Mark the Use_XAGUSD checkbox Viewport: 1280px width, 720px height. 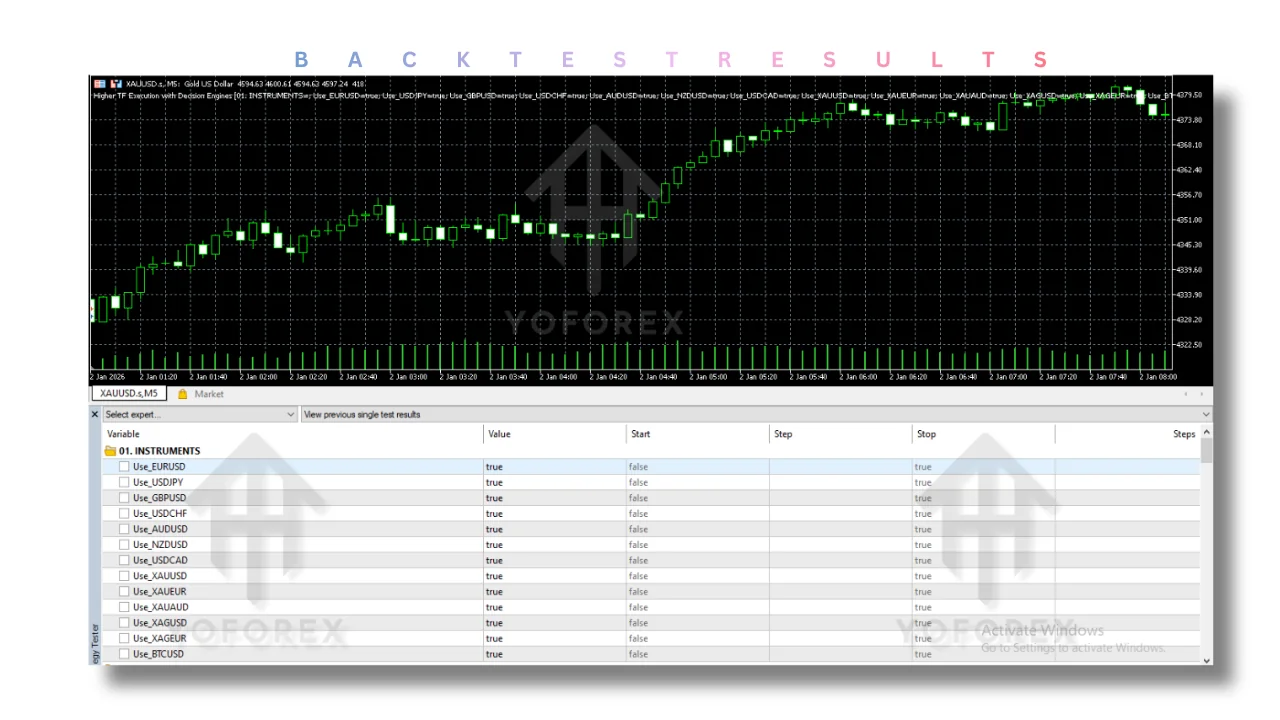coord(124,623)
